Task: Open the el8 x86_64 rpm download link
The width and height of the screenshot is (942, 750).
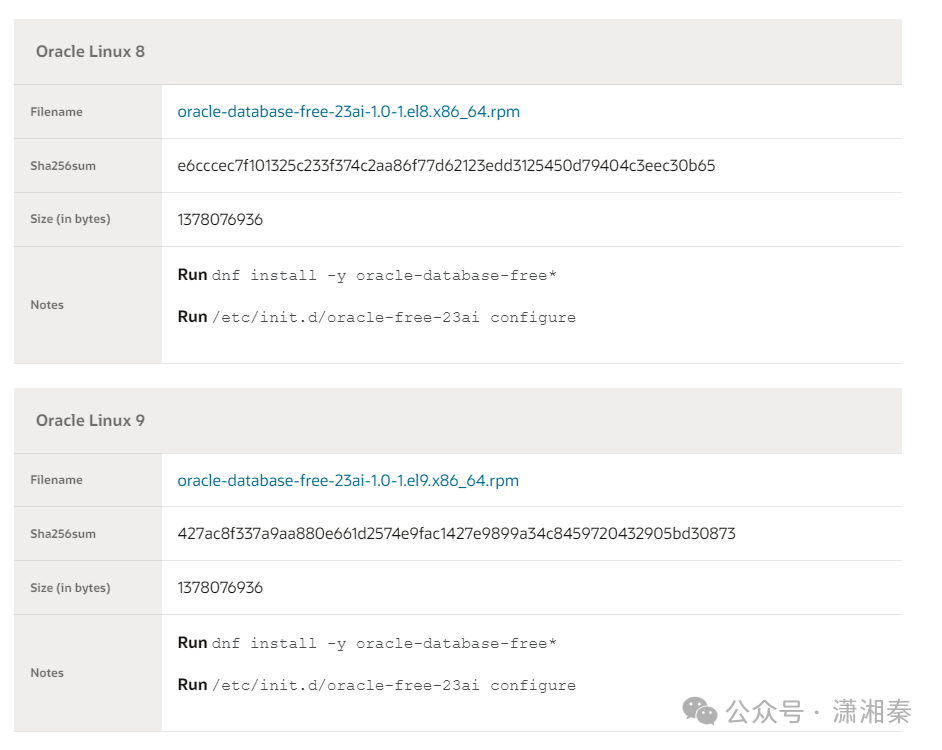Action: [x=348, y=112]
